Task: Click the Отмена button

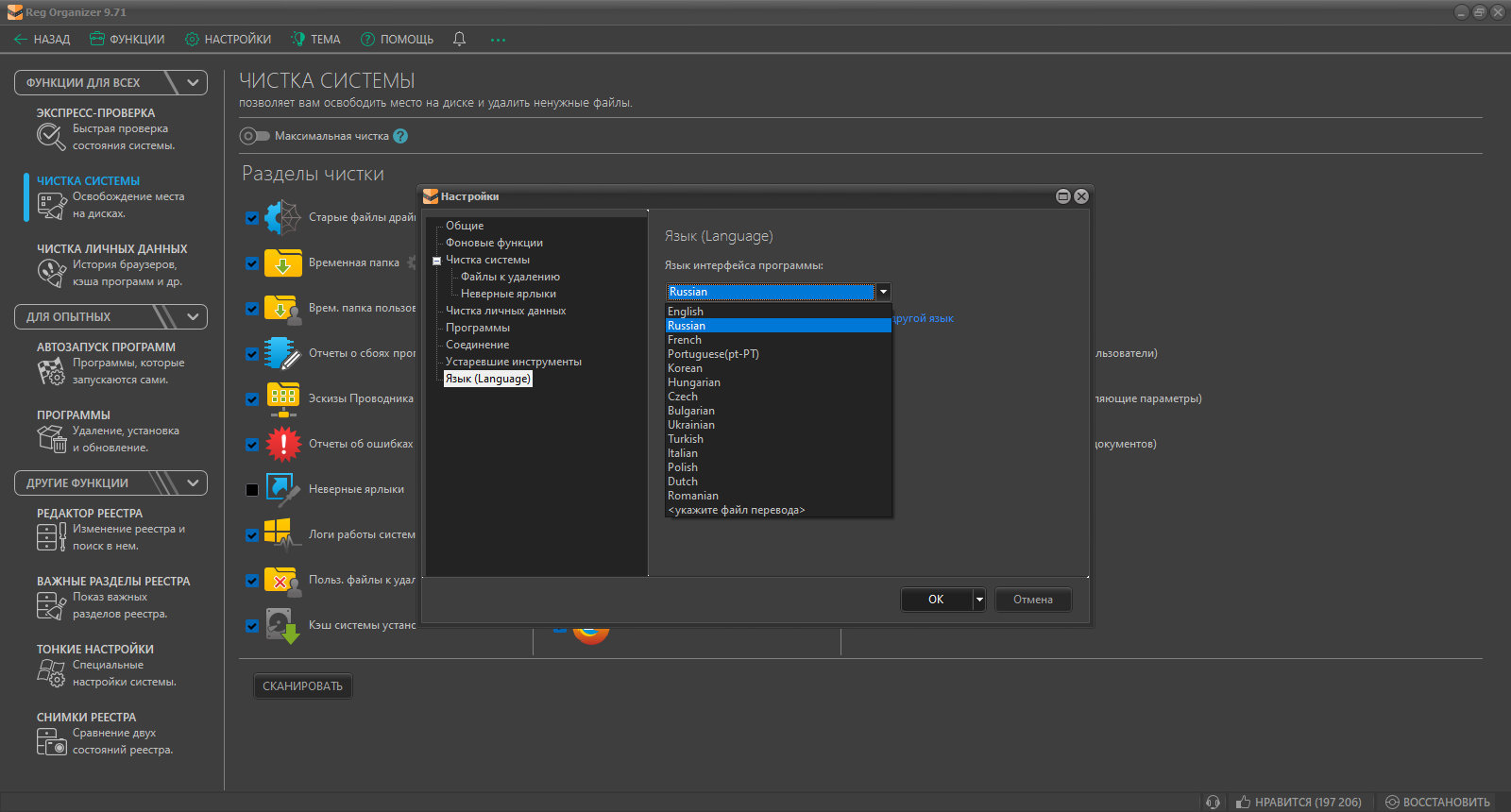Action: coord(1033,600)
